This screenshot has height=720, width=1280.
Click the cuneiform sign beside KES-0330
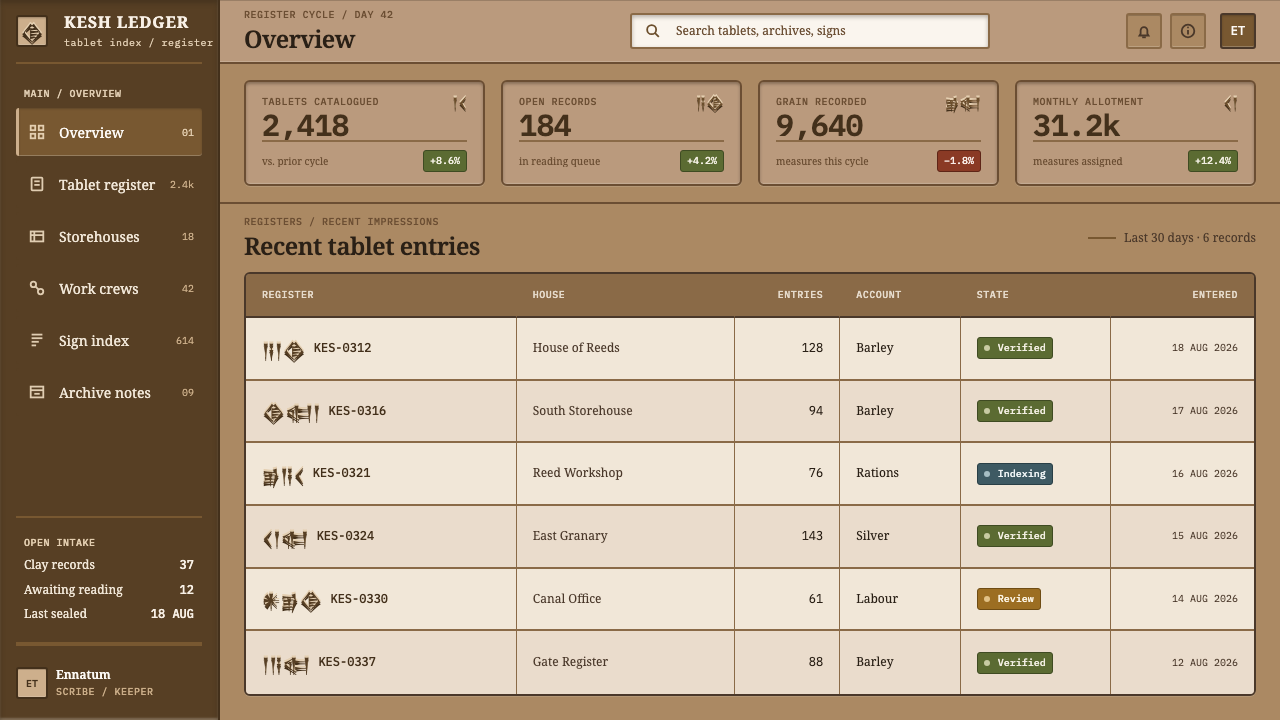tap(292, 602)
